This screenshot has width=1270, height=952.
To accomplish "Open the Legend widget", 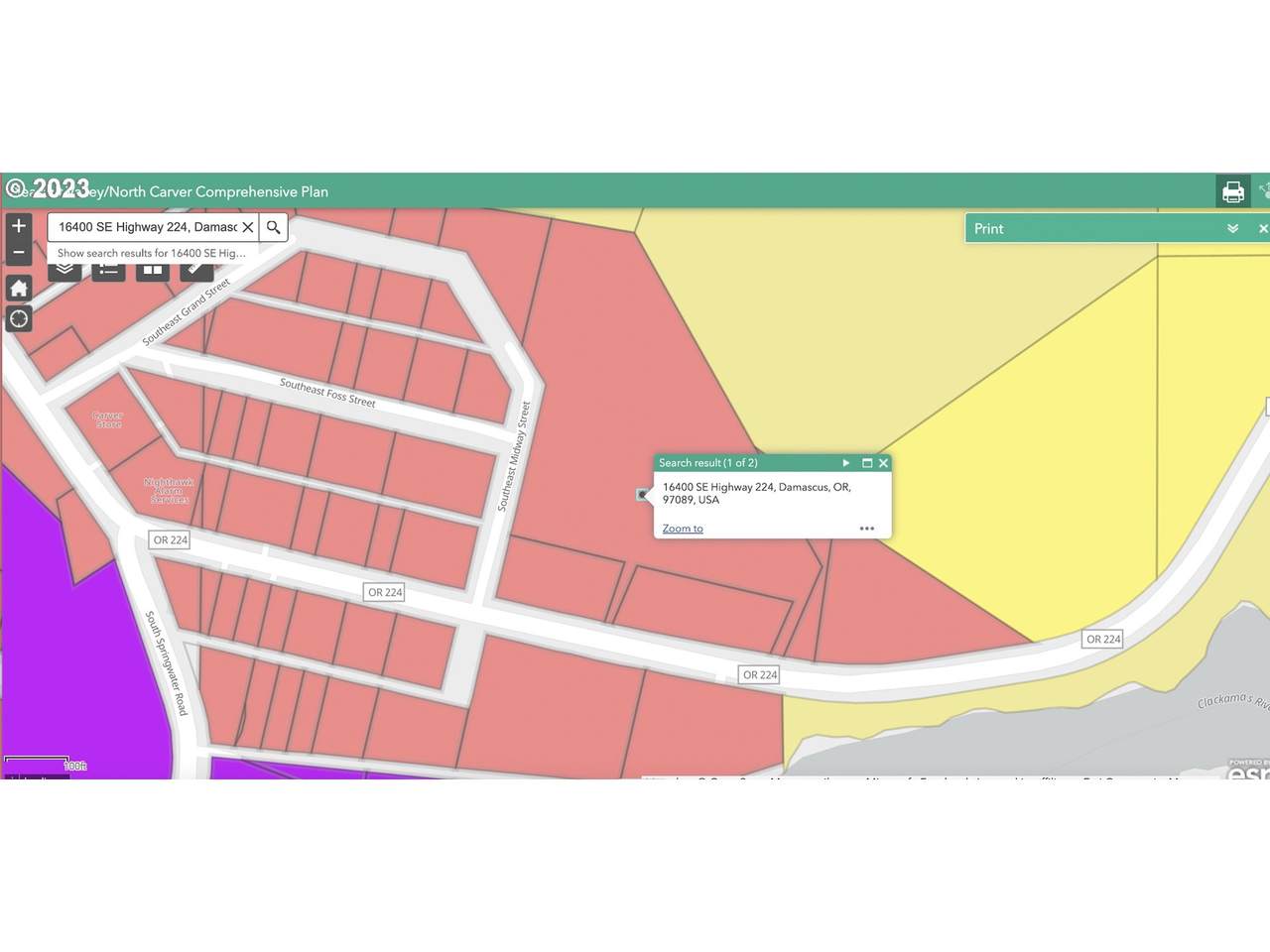I will [x=108, y=271].
